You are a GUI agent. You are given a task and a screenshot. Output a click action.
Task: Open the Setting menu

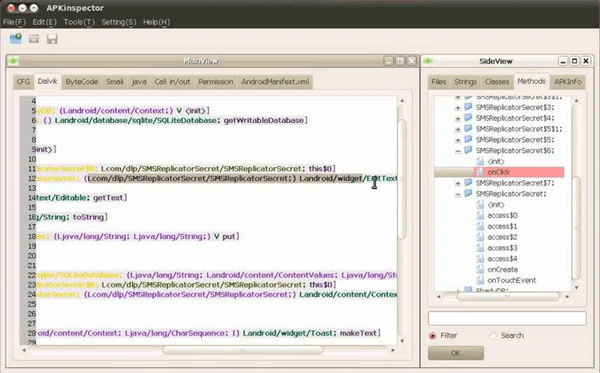(119, 22)
